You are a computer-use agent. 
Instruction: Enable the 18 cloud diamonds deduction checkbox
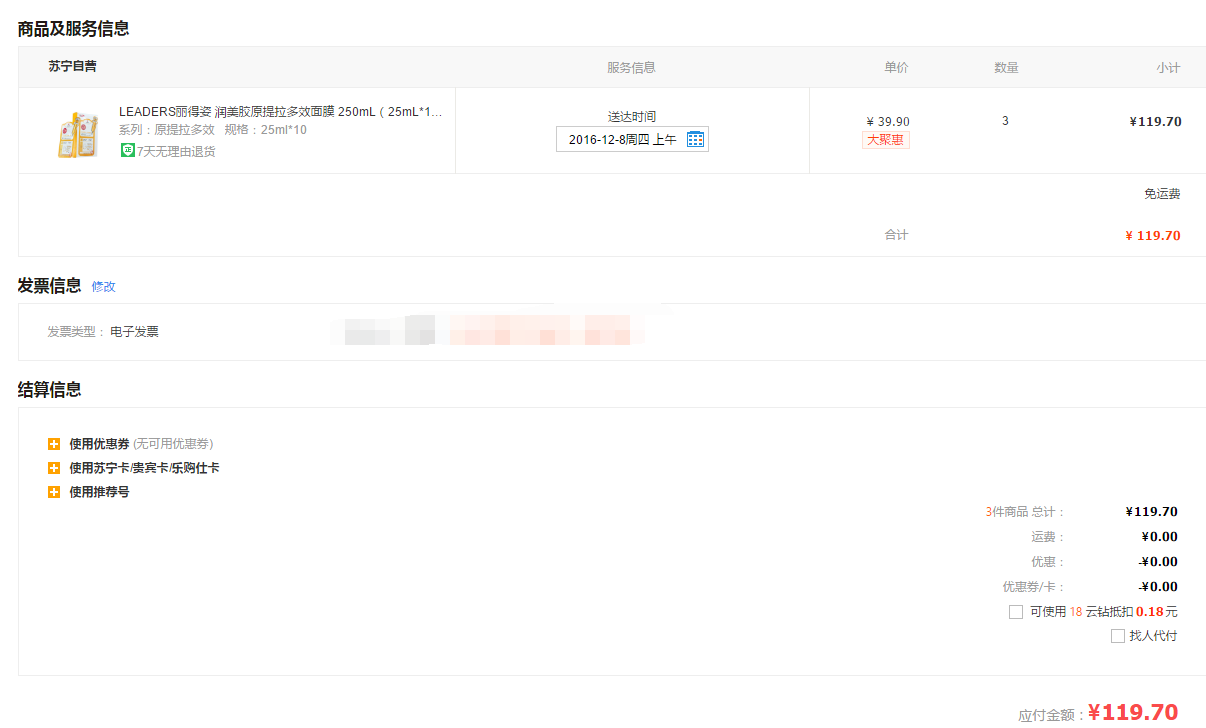tap(1016, 612)
